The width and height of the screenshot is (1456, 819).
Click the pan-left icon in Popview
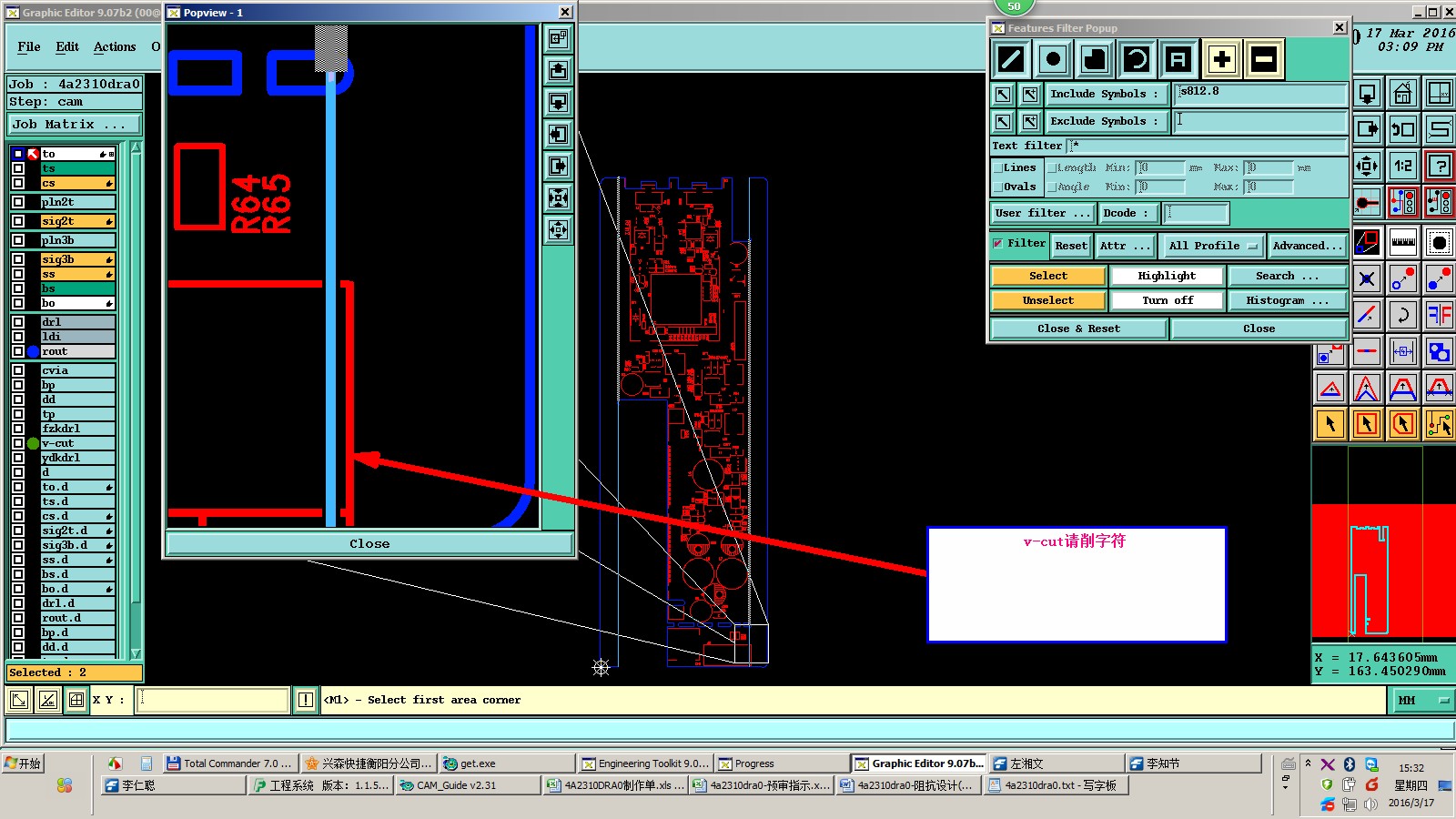point(559,135)
